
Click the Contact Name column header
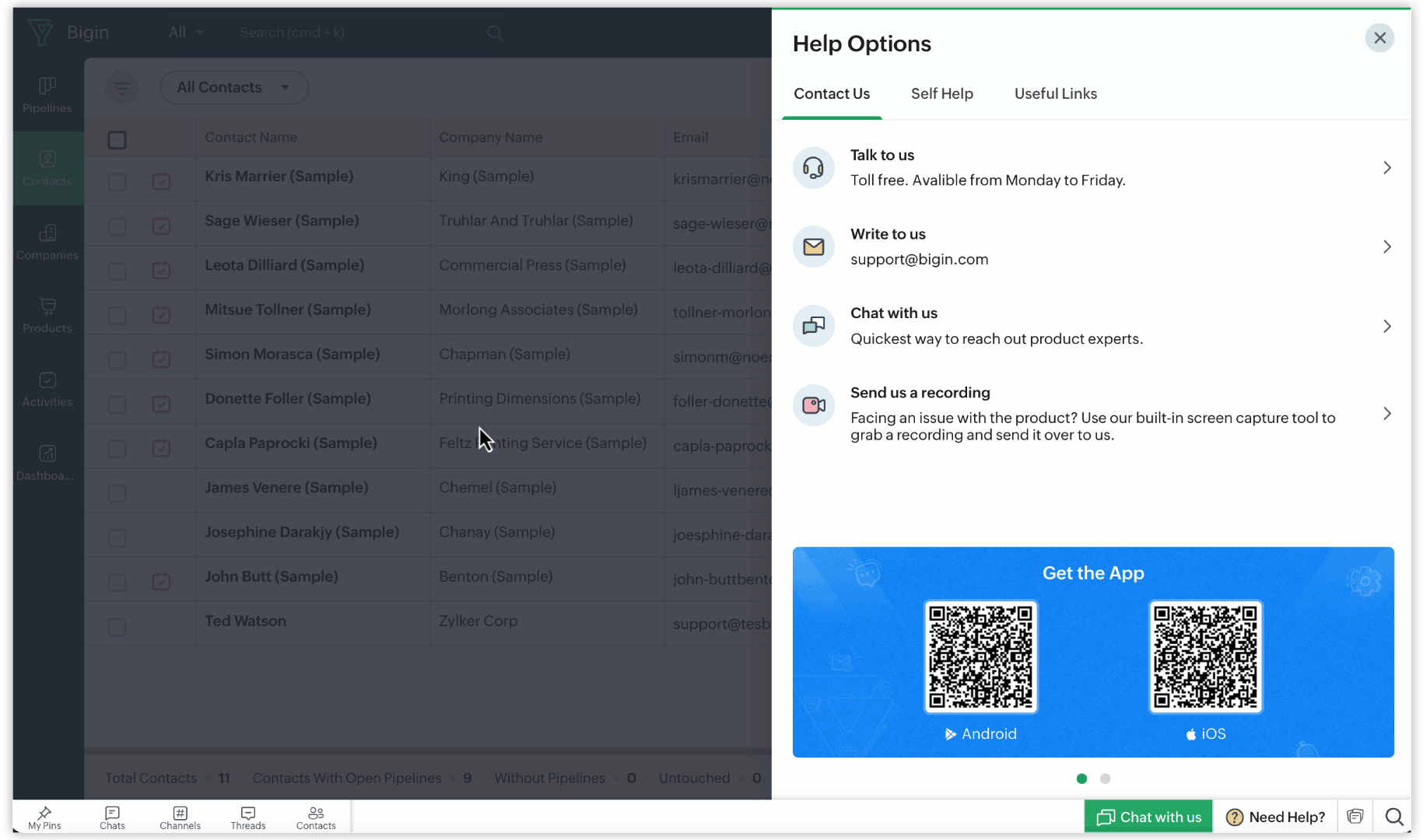click(251, 138)
